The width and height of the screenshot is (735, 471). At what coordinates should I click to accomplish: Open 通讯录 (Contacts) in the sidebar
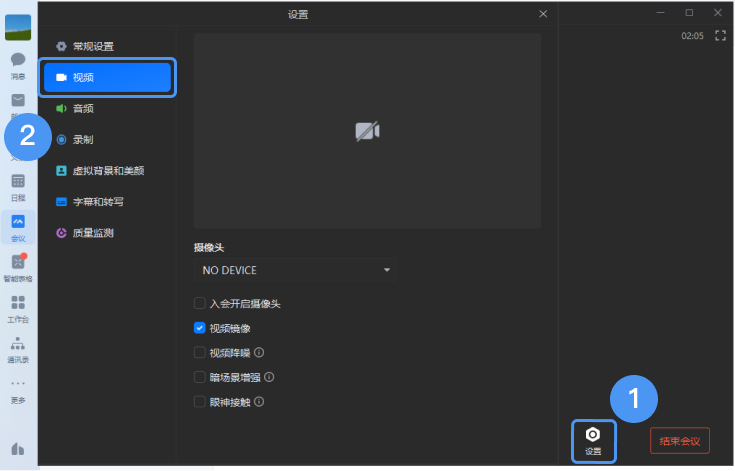click(x=18, y=348)
